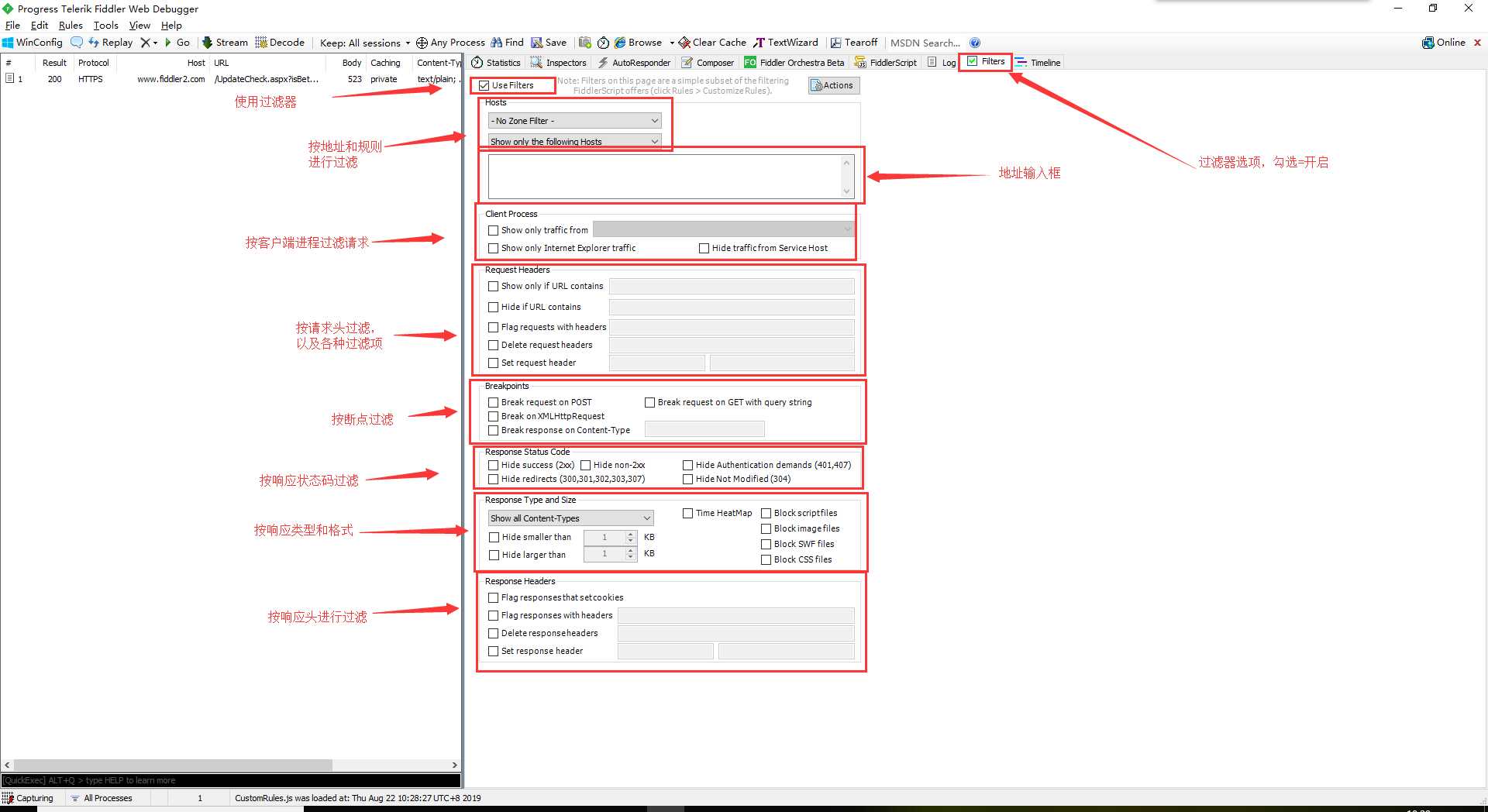The height and width of the screenshot is (812, 1488).
Task: Open the Composer tab
Action: [708, 63]
